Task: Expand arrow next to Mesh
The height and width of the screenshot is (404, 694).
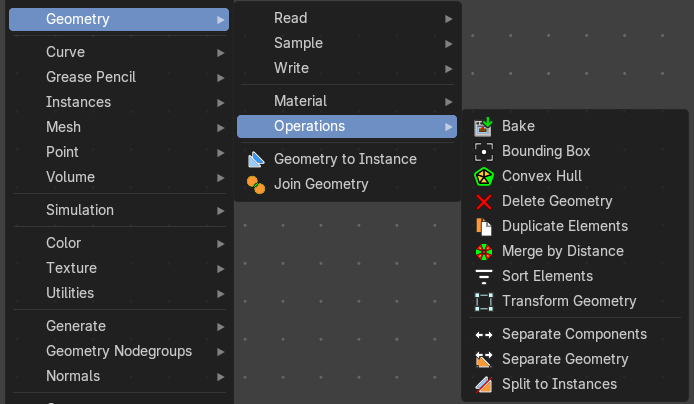Action: 220,128
